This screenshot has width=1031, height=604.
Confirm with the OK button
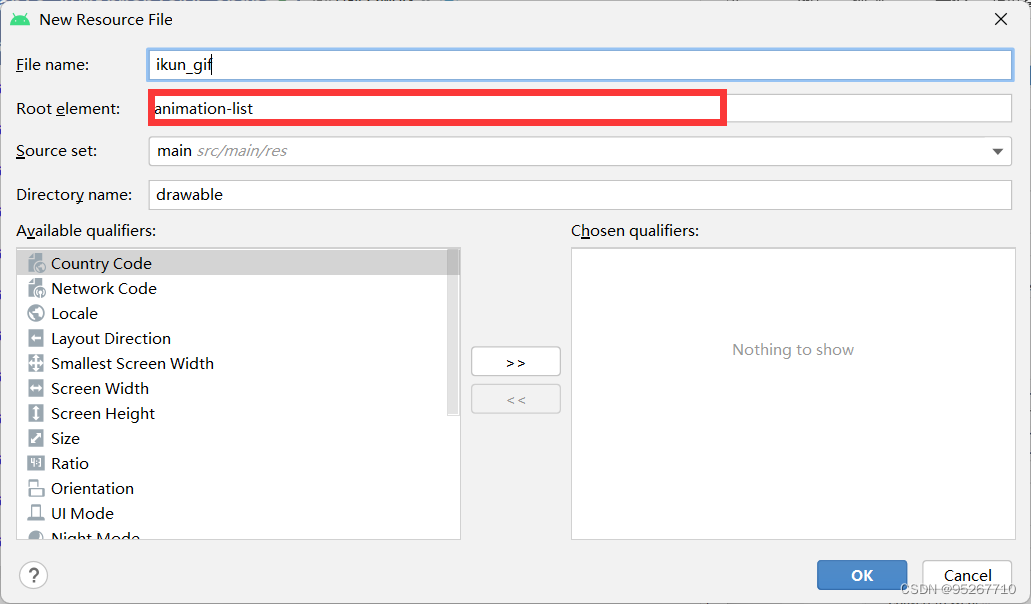click(x=862, y=575)
